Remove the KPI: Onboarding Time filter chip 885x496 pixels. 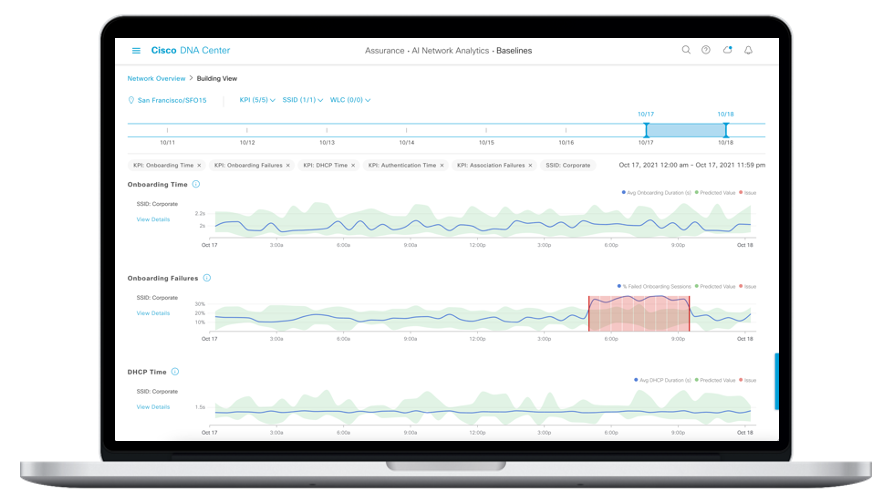click(199, 165)
